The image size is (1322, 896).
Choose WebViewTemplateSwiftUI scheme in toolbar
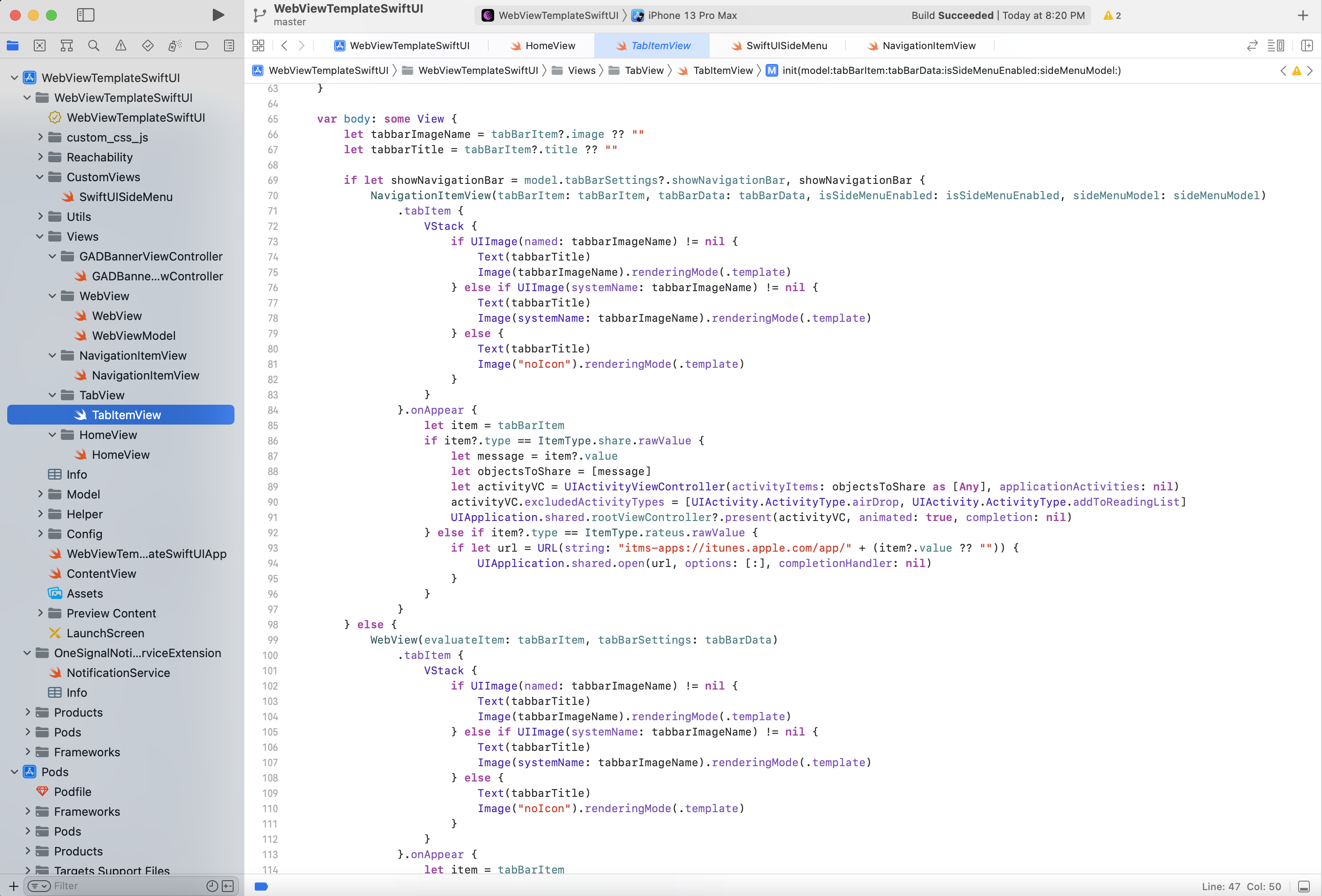(550, 15)
